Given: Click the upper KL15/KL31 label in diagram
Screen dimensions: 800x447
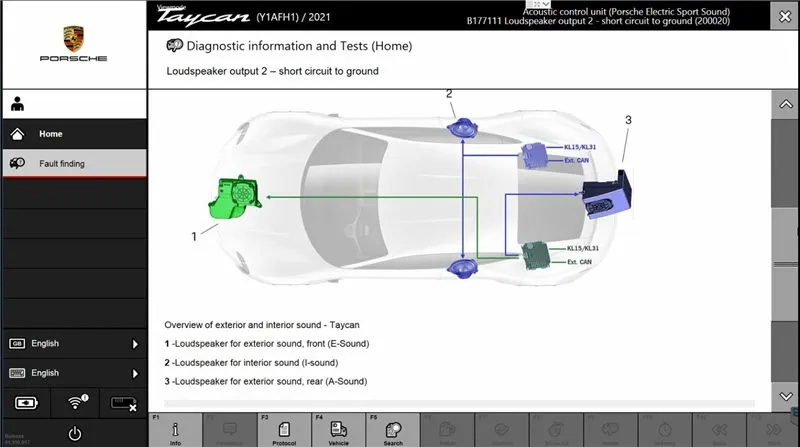Looking at the screenshot, I should pos(580,147).
